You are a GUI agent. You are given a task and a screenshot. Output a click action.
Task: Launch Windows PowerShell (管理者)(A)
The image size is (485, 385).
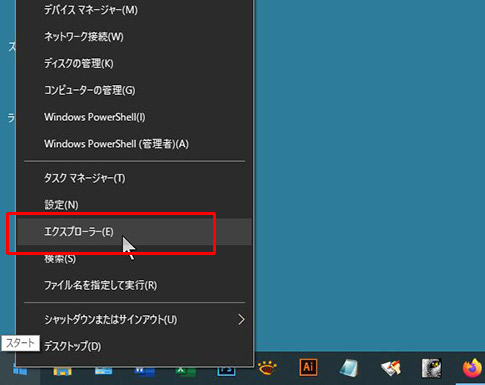click(134, 144)
